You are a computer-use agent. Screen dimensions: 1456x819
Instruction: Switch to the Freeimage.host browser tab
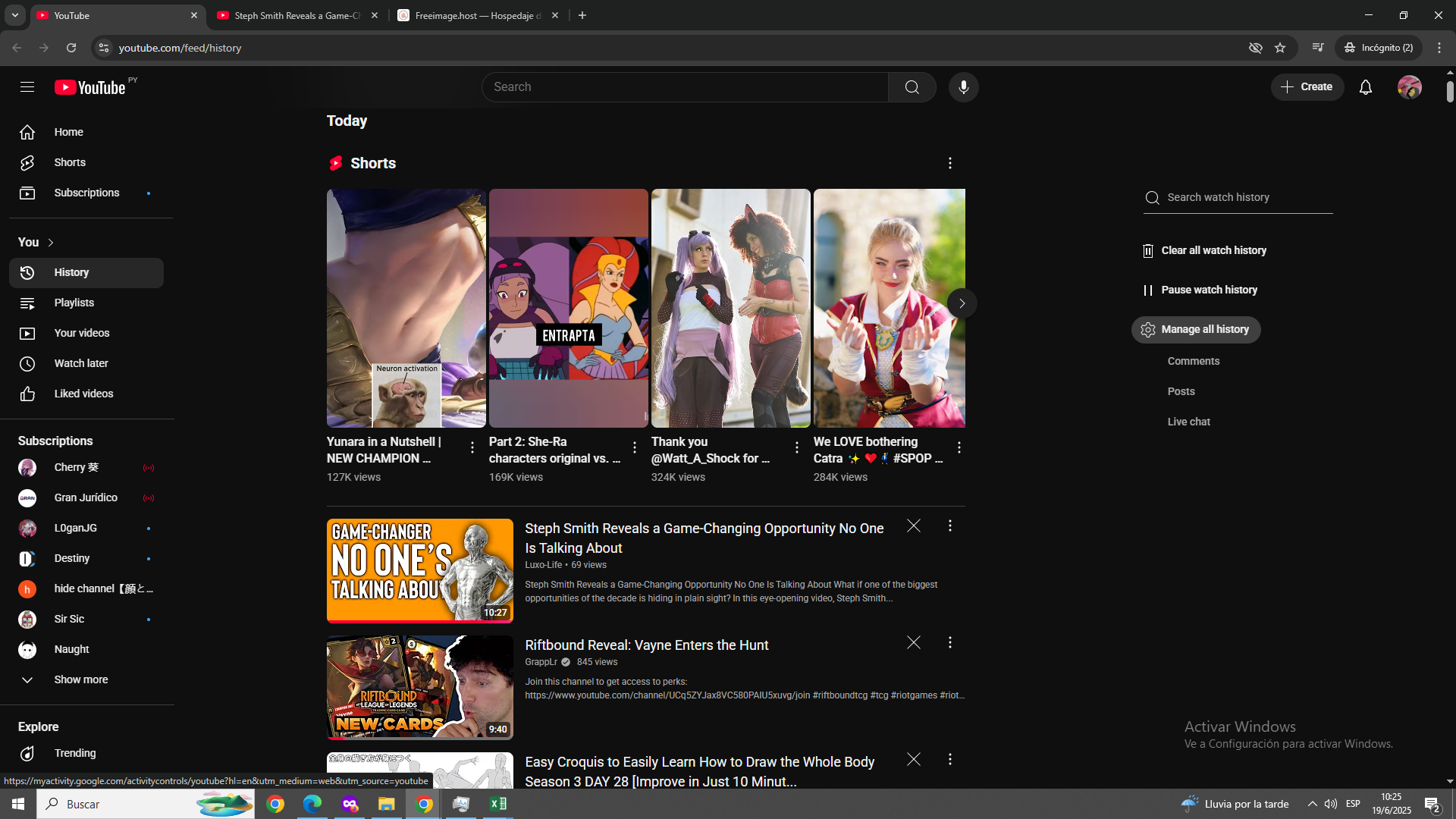pyautogui.click(x=478, y=15)
